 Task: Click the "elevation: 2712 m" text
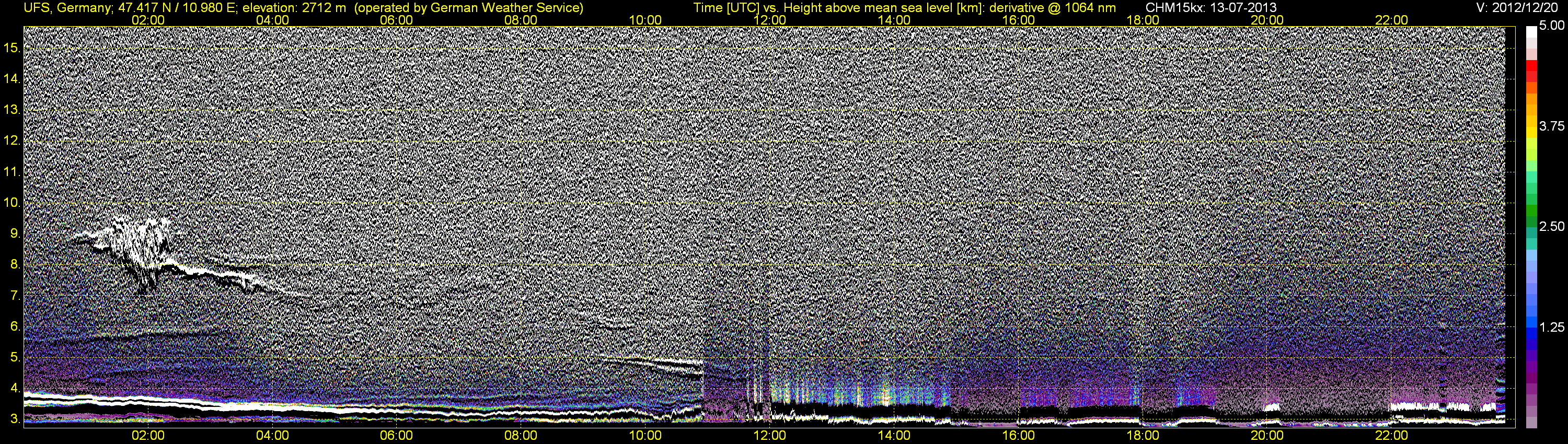(294, 8)
